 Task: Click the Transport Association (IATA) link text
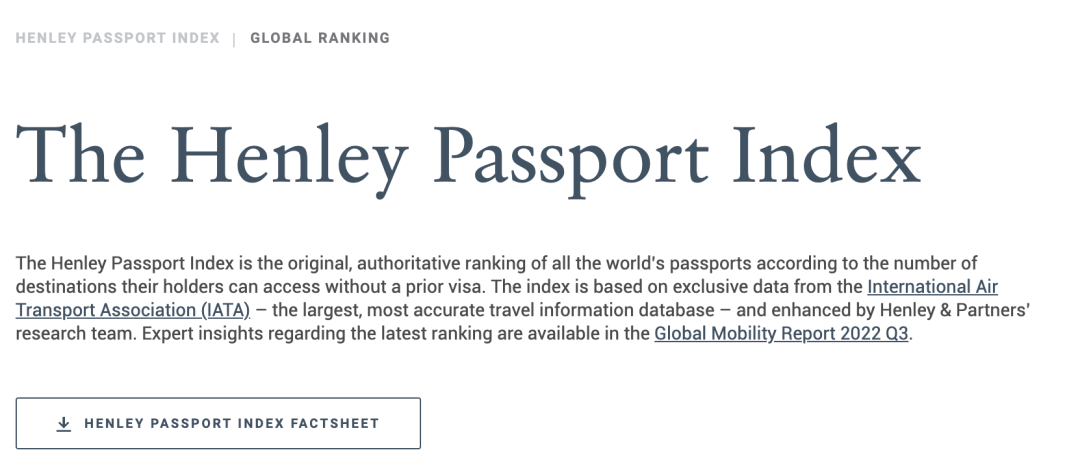click(133, 311)
